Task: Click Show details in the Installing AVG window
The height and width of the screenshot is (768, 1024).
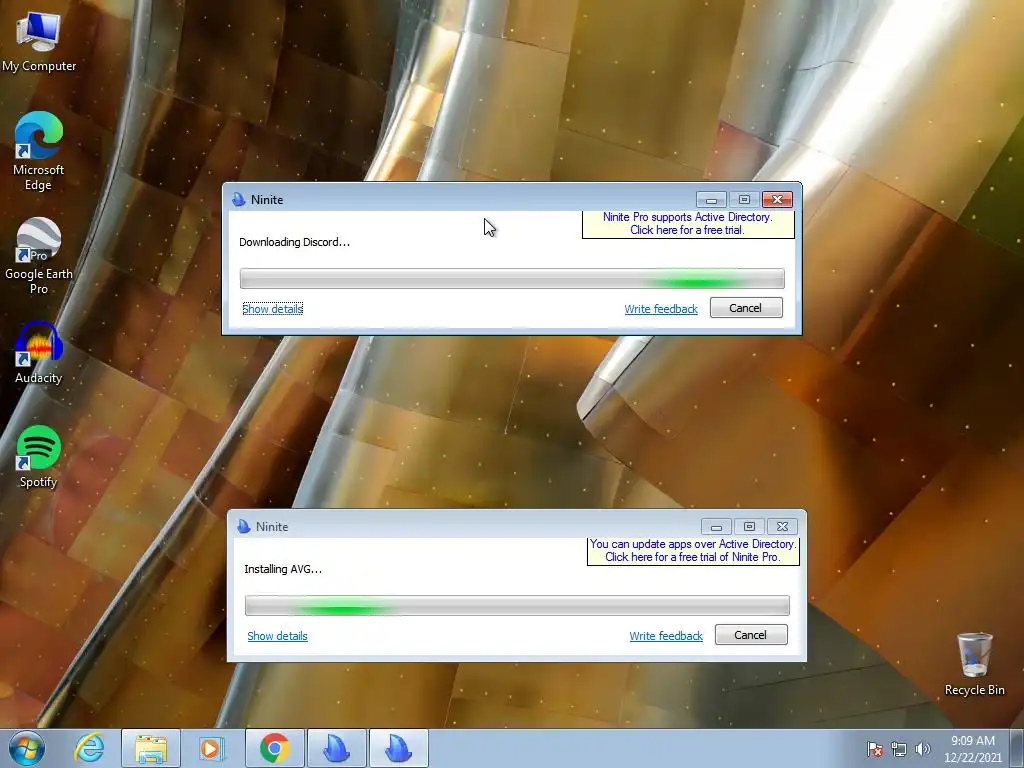Action: tap(278, 636)
